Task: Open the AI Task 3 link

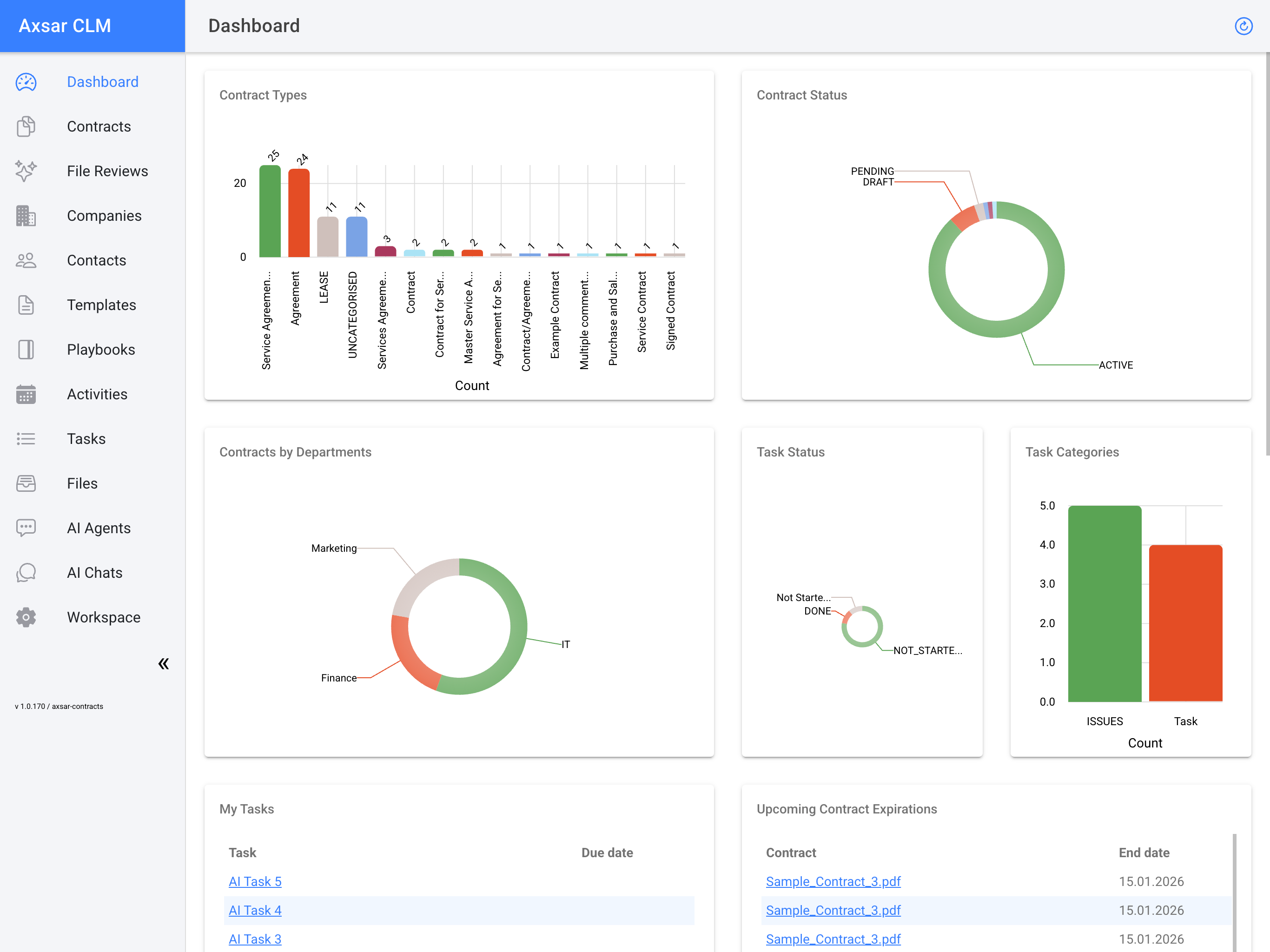Action: click(x=255, y=939)
